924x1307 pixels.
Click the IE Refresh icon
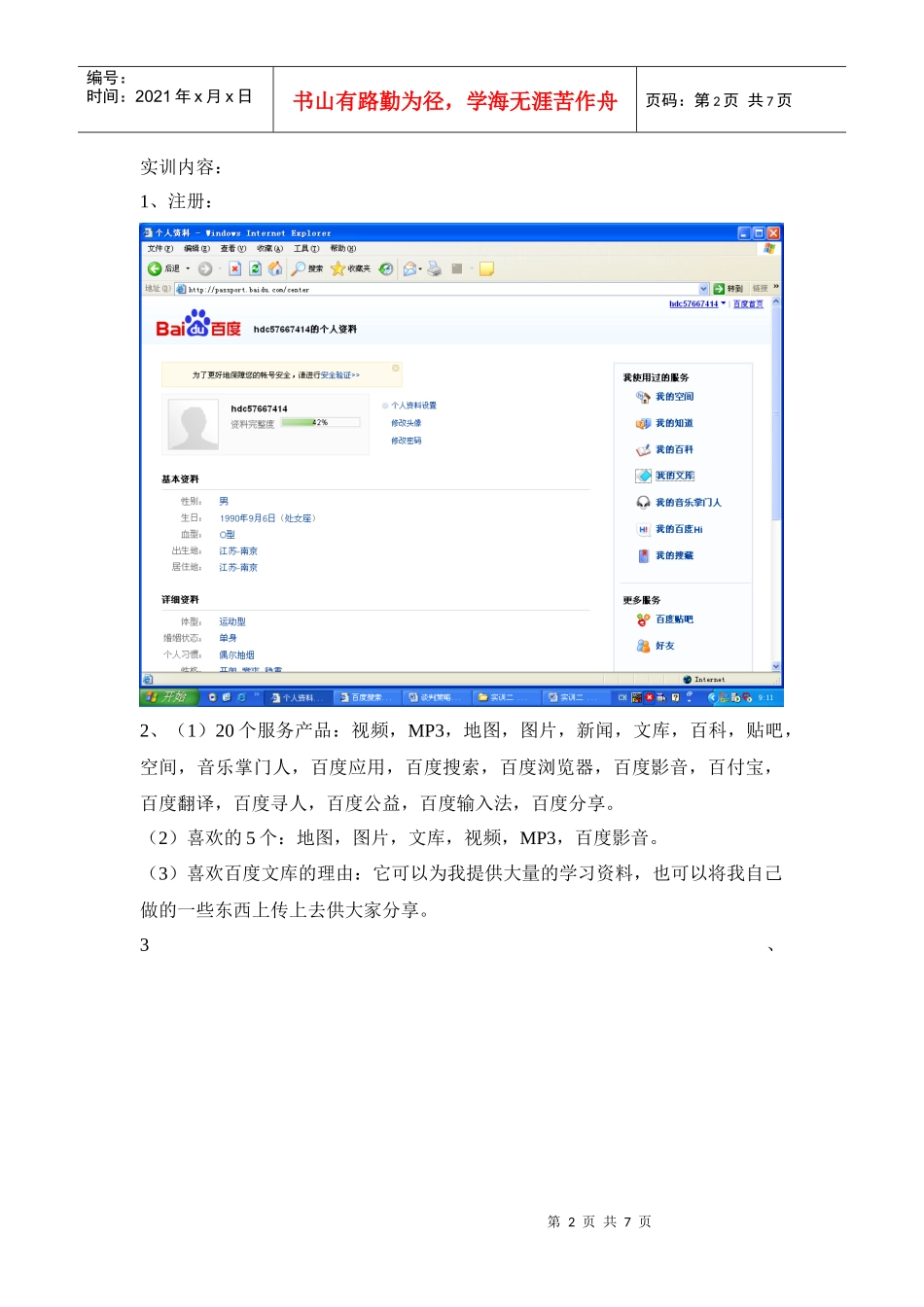coord(255,268)
